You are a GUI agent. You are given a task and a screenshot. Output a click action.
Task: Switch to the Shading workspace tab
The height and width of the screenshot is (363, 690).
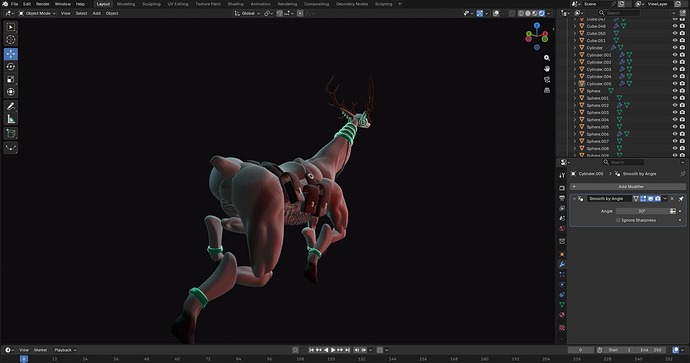coord(235,4)
